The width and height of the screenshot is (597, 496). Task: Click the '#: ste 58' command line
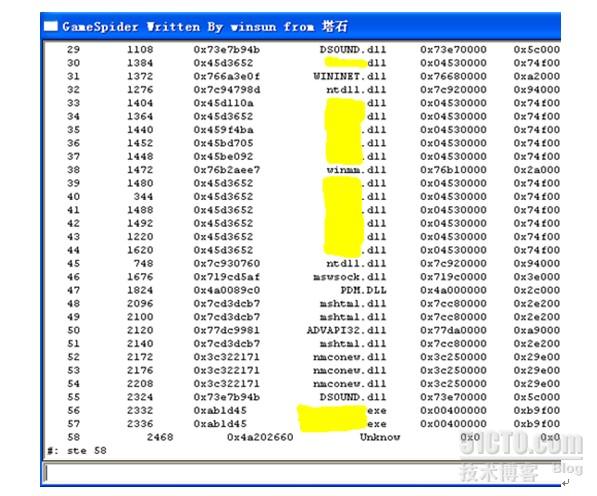coord(77,451)
